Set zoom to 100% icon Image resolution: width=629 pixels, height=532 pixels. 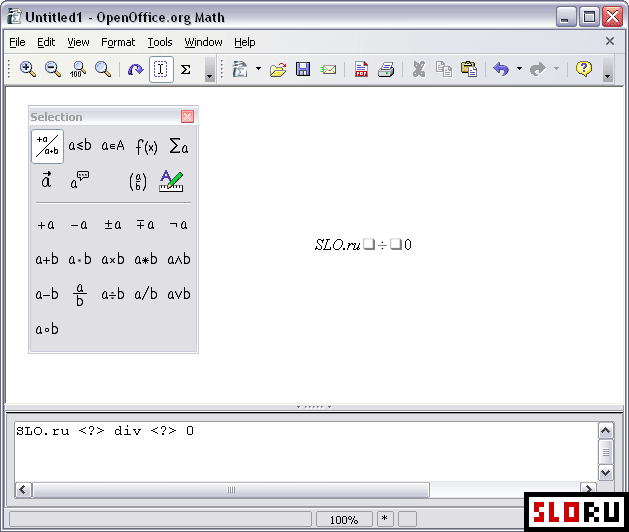[x=78, y=69]
